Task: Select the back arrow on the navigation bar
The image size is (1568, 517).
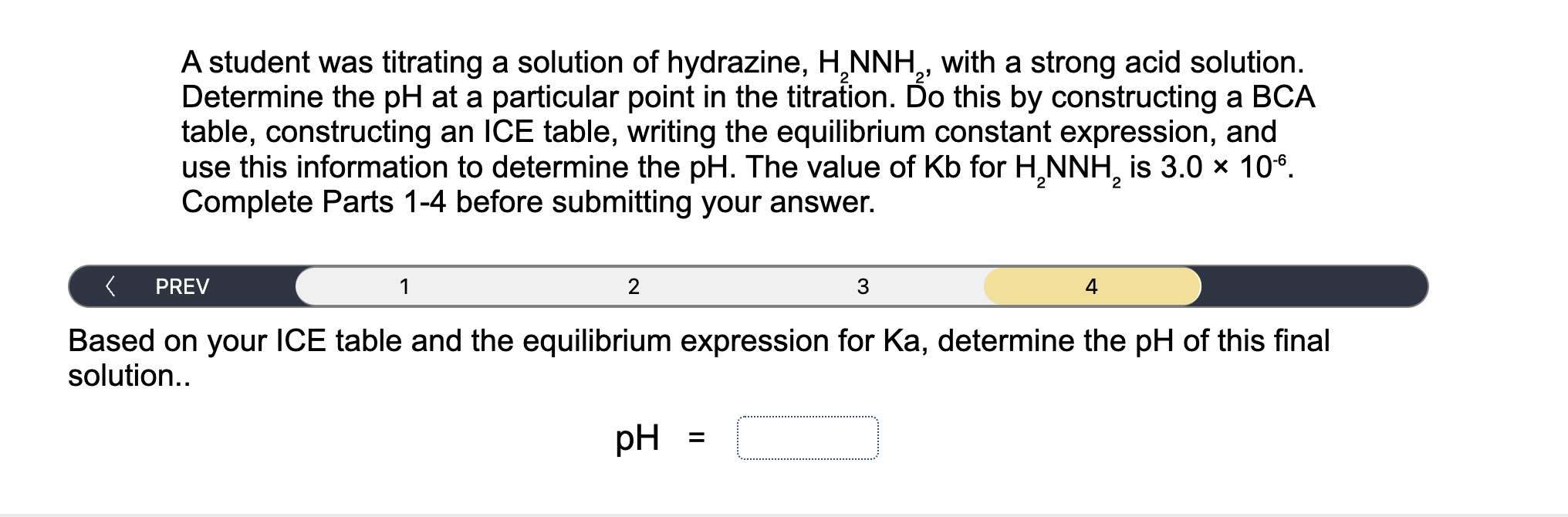Action: [110, 286]
